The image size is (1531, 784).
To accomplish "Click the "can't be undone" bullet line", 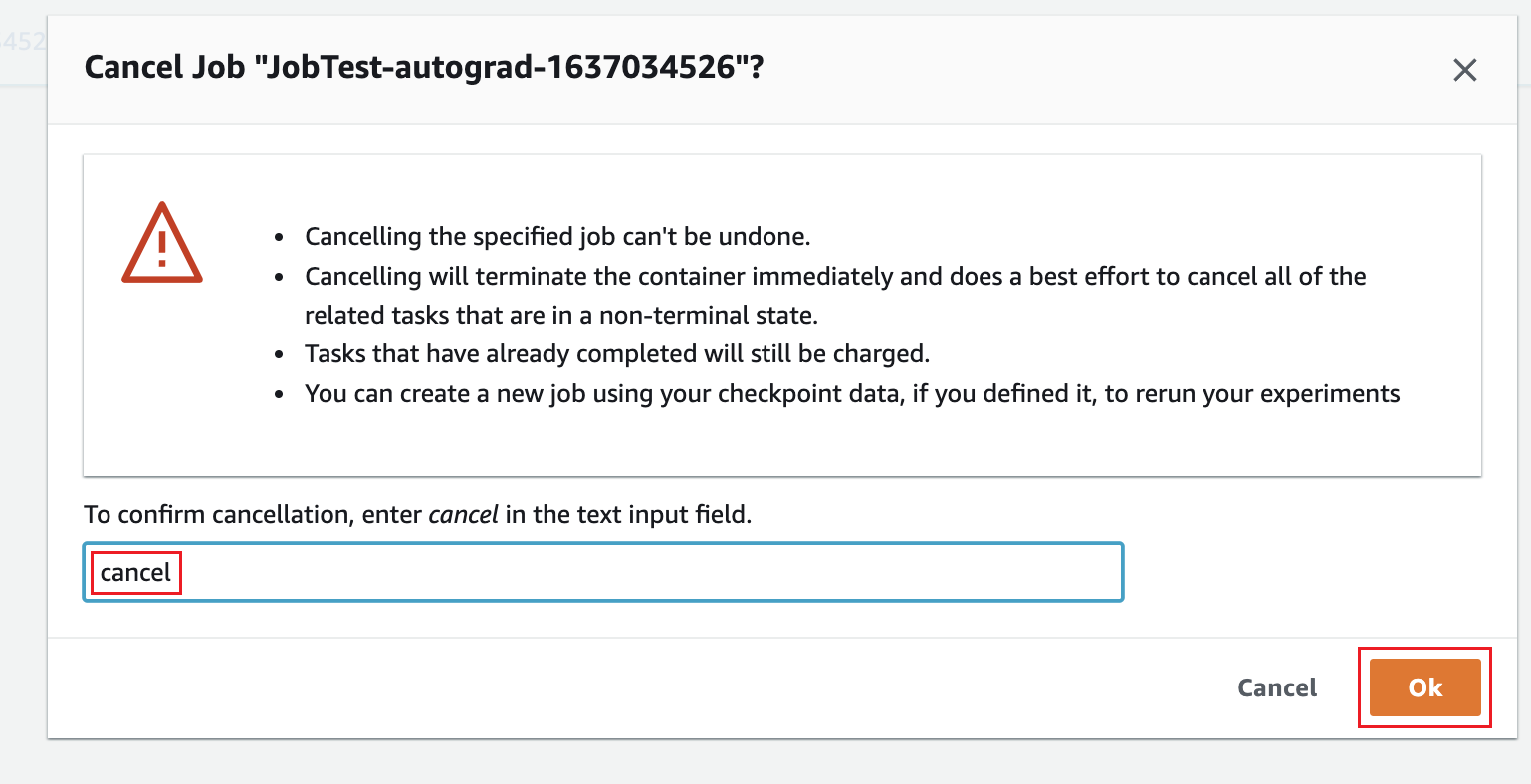I will [x=557, y=237].
